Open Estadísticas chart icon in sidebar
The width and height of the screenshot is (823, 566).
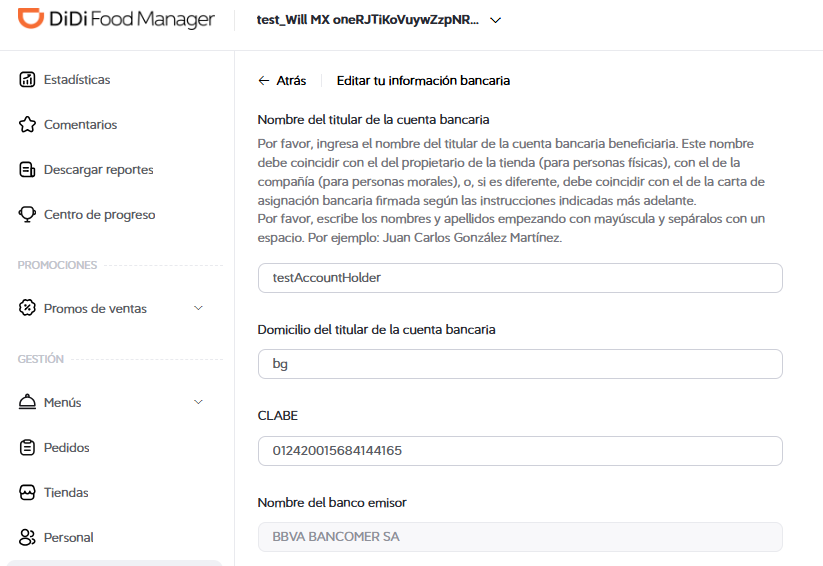click(x=27, y=79)
